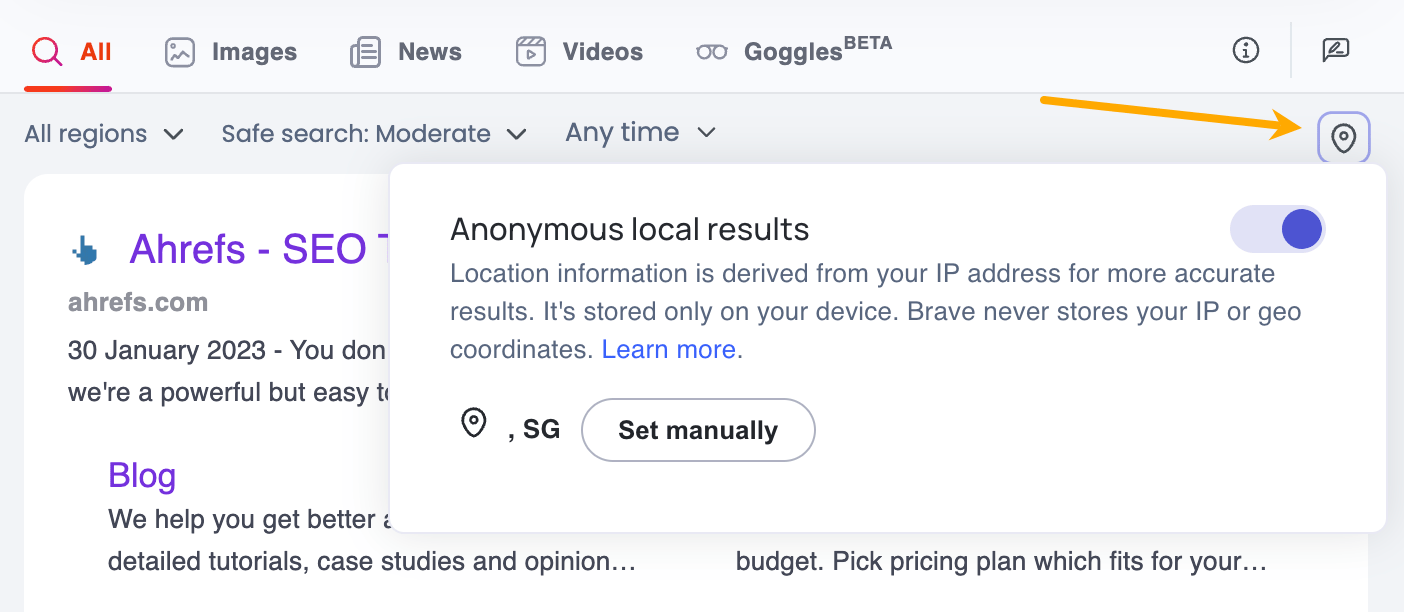Open the Any time filter dropdown
The width and height of the screenshot is (1404, 612).
tap(639, 132)
